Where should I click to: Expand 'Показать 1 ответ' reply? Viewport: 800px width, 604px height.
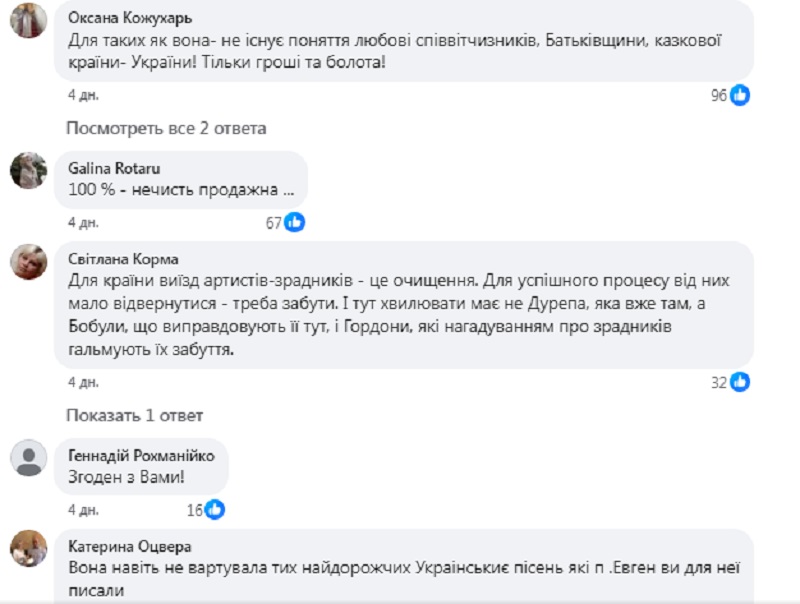point(134,415)
